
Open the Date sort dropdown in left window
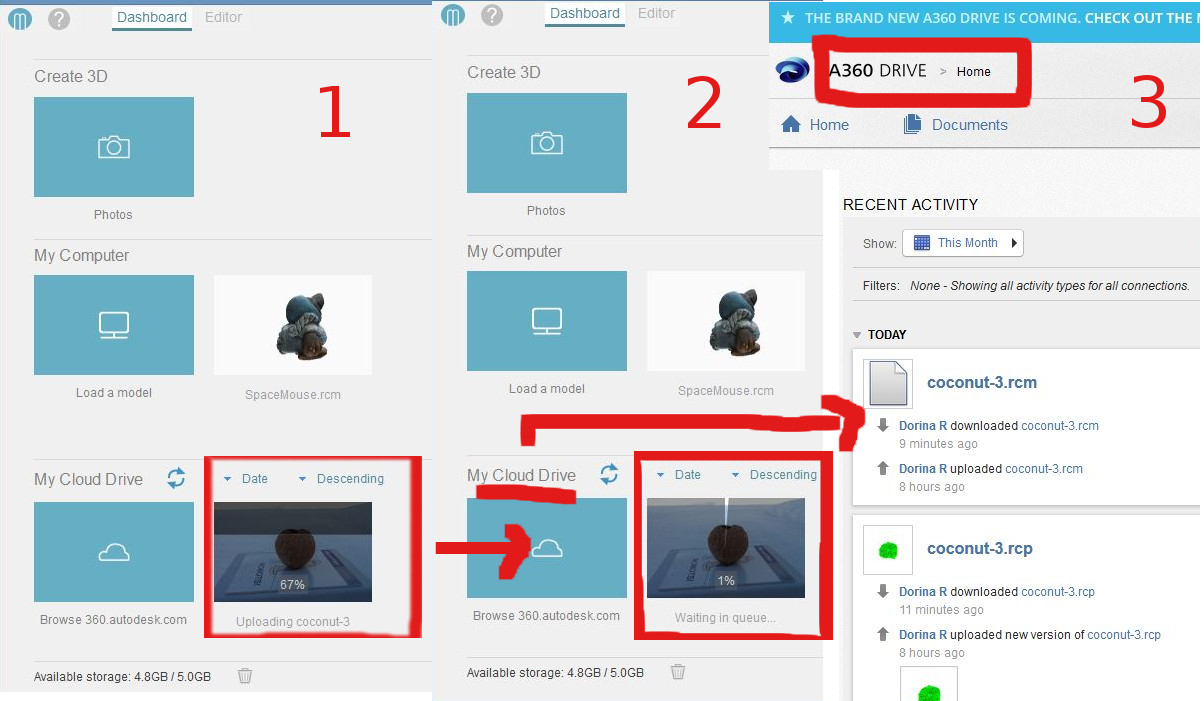(x=246, y=479)
